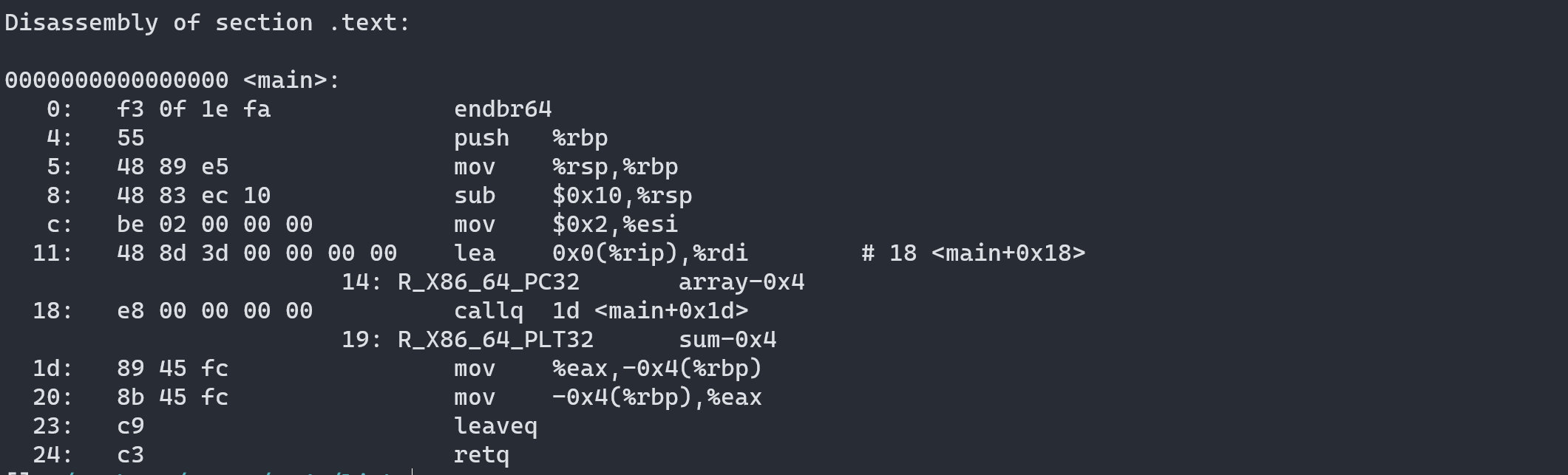Click the 'lea 0x0(%rip),%rdi' instruction
This screenshot has width=1568, height=475.
(601, 253)
